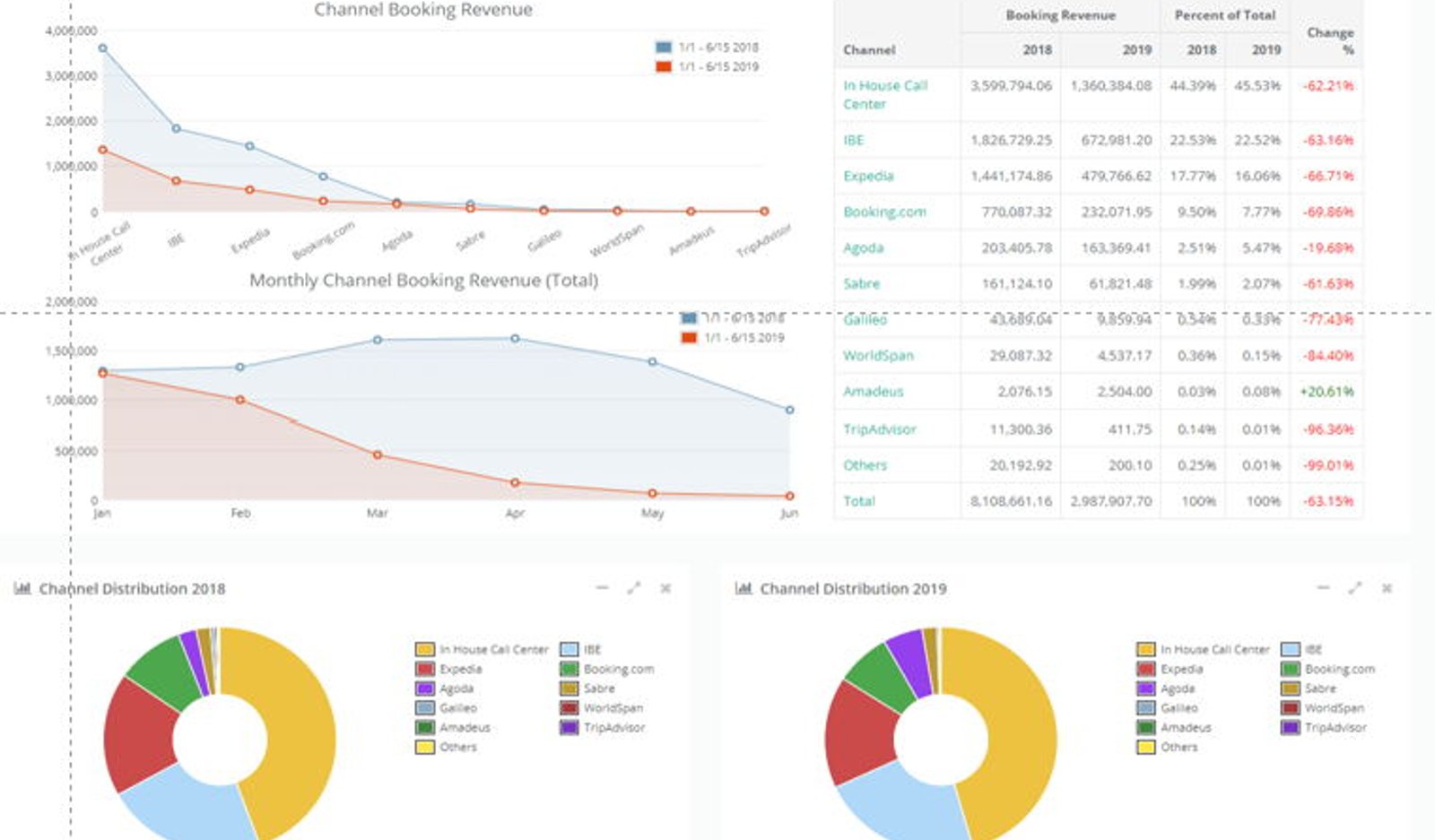Toggle WorldSpan in 2018 distribution legend

pos(602,707)
